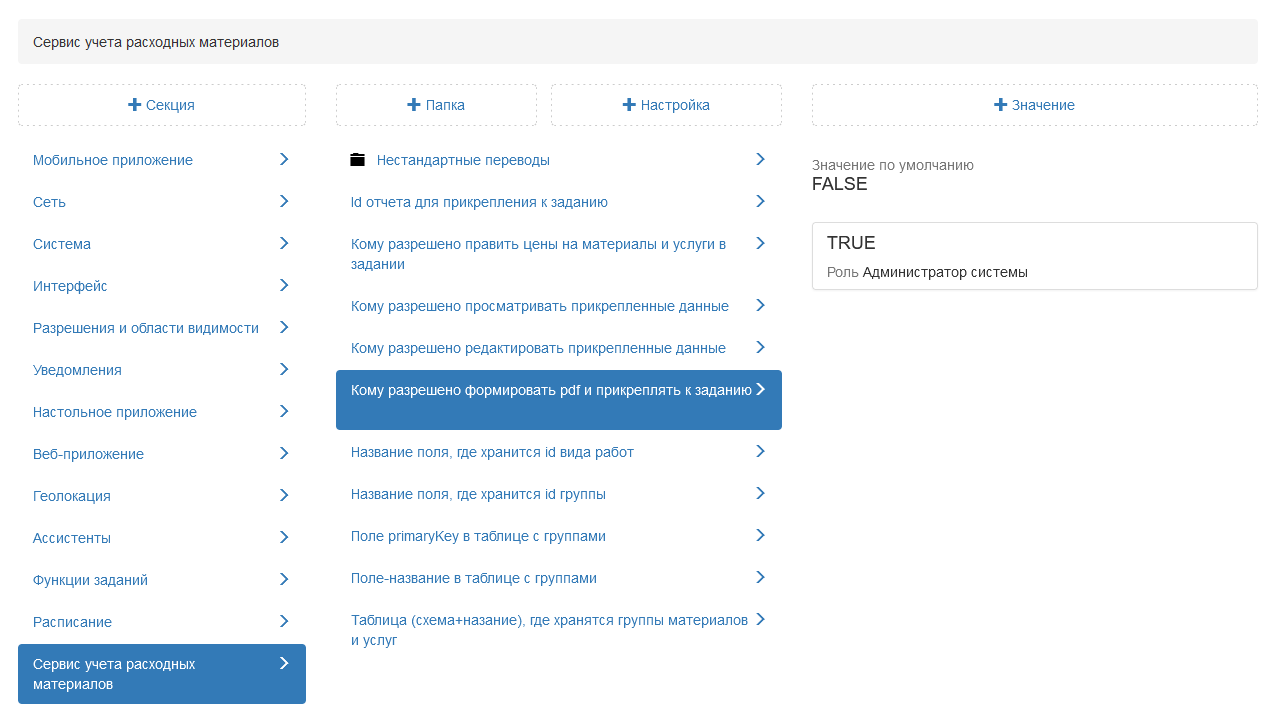This screenshot has width=1277, height=717.
Task: Select Разрешения и области видимости section
Action: 146,328
